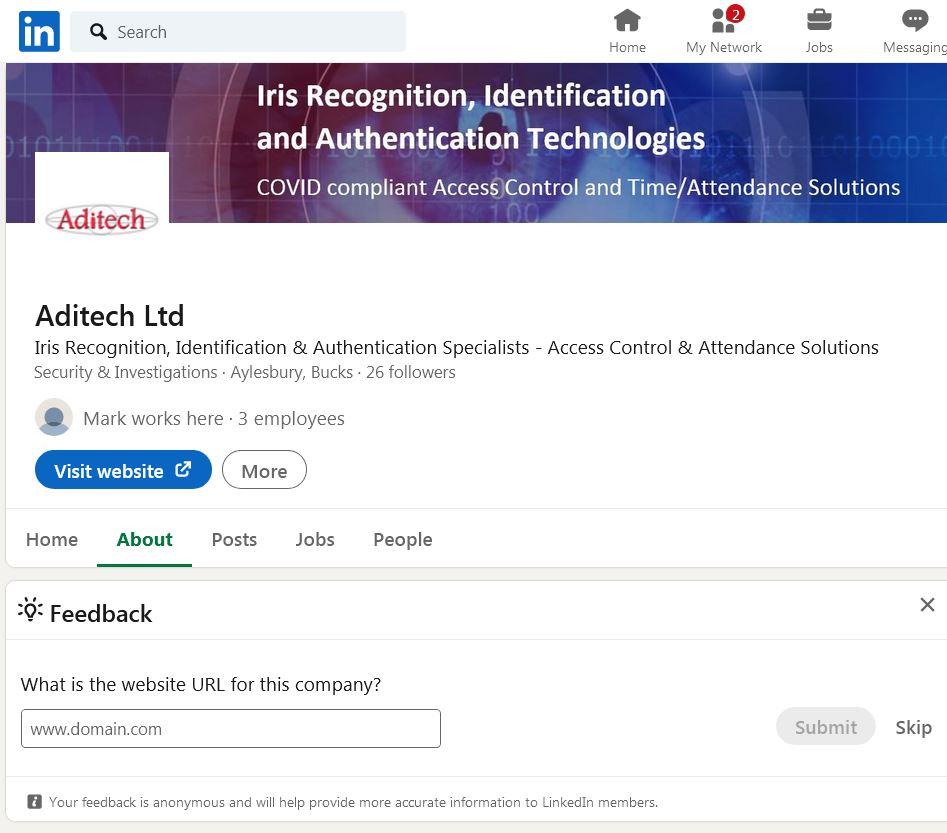
Task: Click the Visit website button
Action: [x=123, y=470]
